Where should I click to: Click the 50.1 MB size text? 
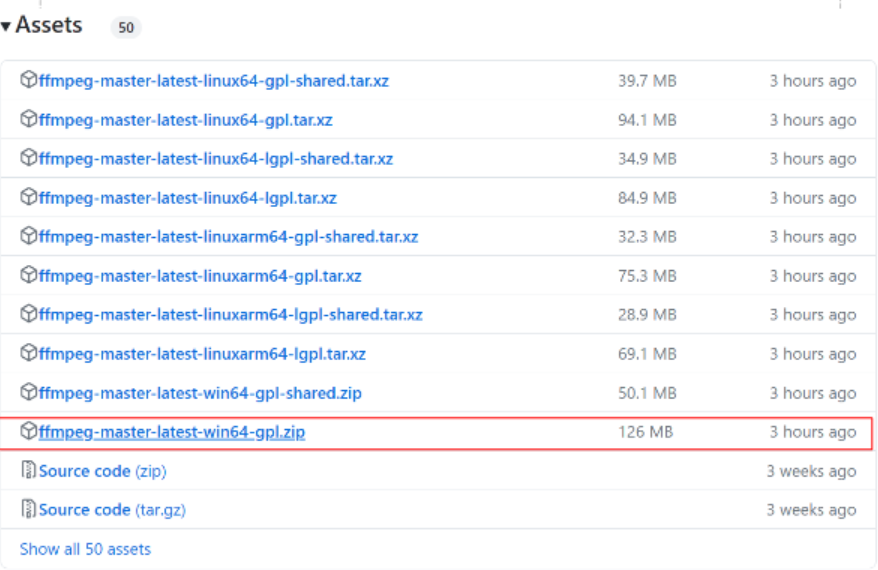(647, 393)
